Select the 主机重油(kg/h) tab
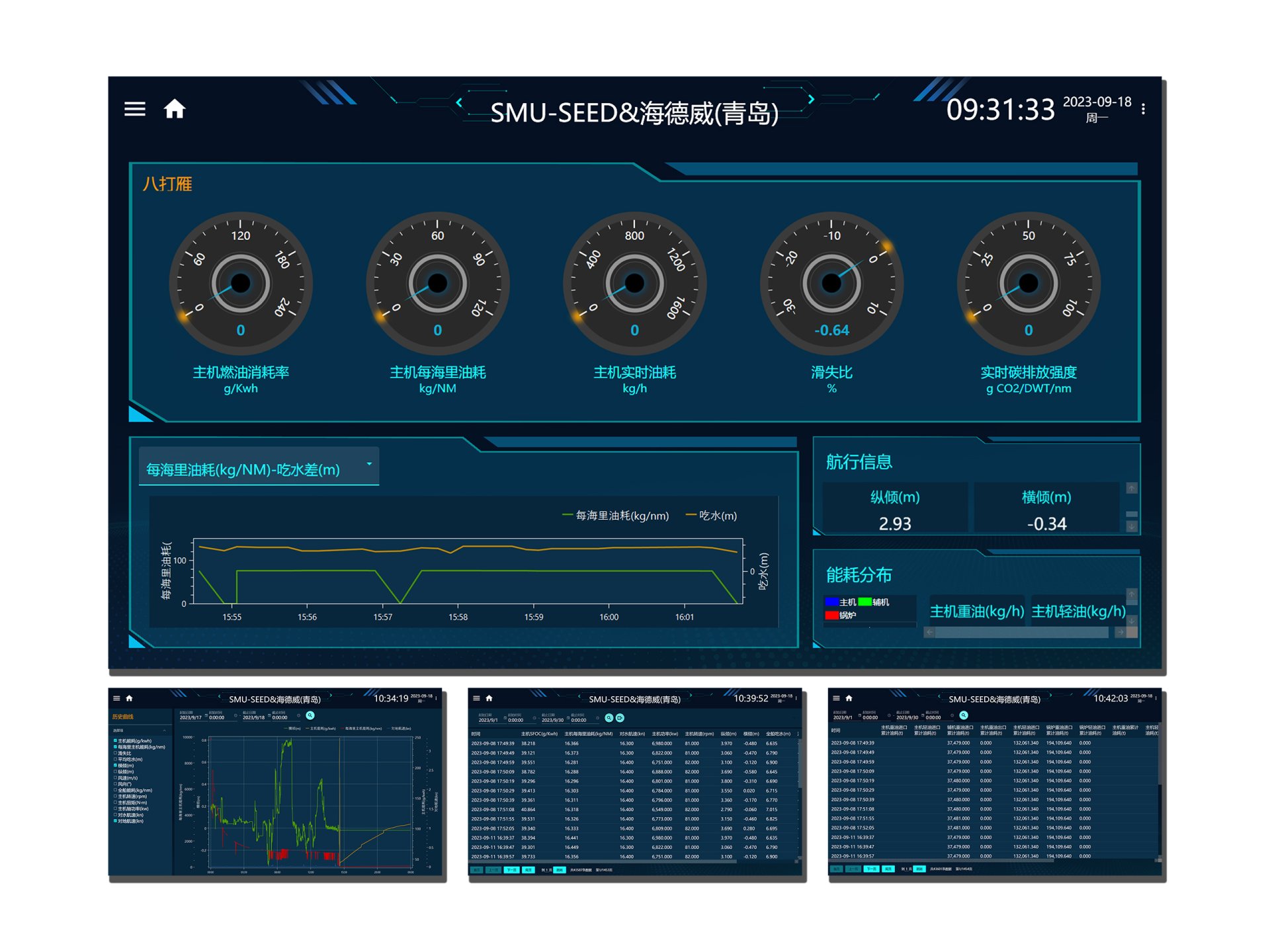 tap(976, 612)
